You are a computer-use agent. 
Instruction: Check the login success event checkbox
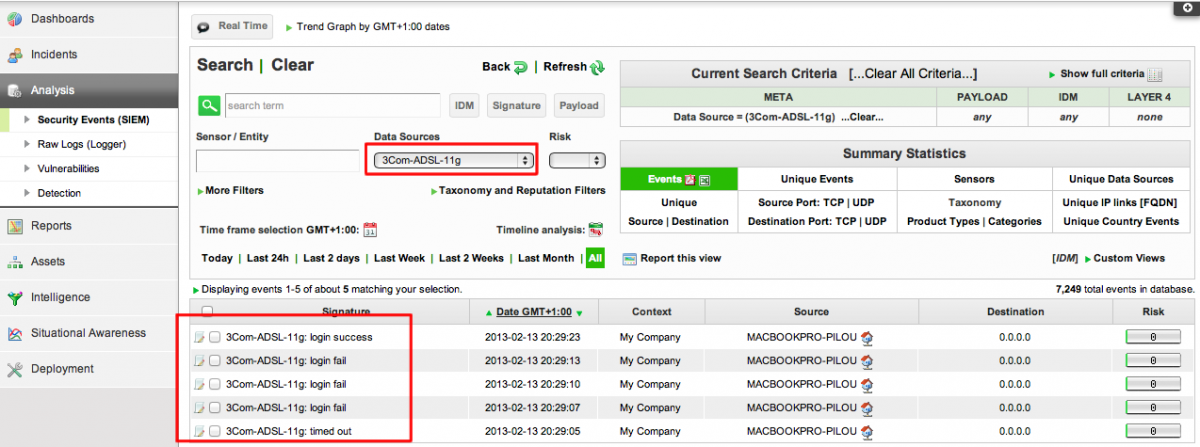pyautogui.click(x=215, y=338)
